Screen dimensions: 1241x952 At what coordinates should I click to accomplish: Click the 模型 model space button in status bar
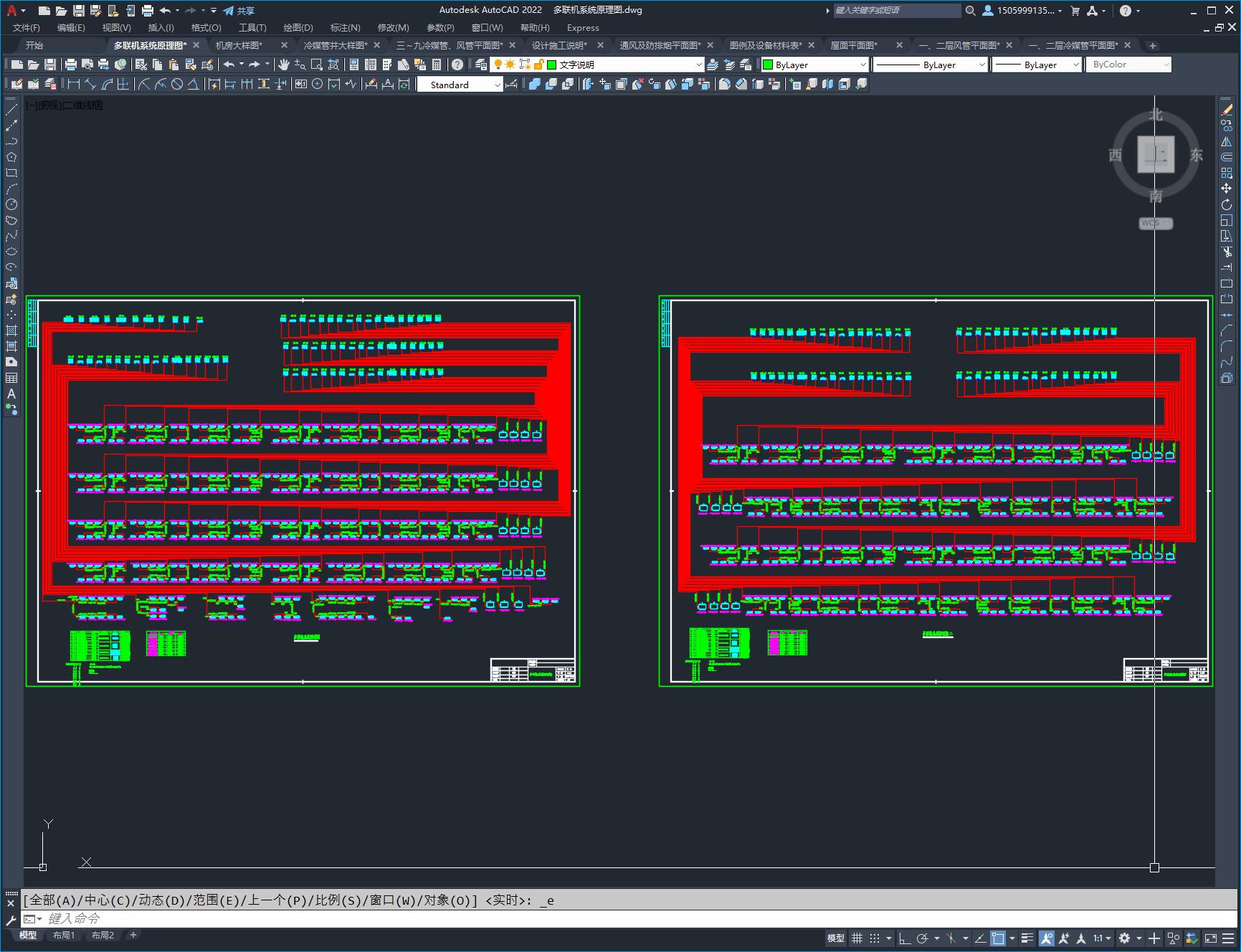coord(836,938)
